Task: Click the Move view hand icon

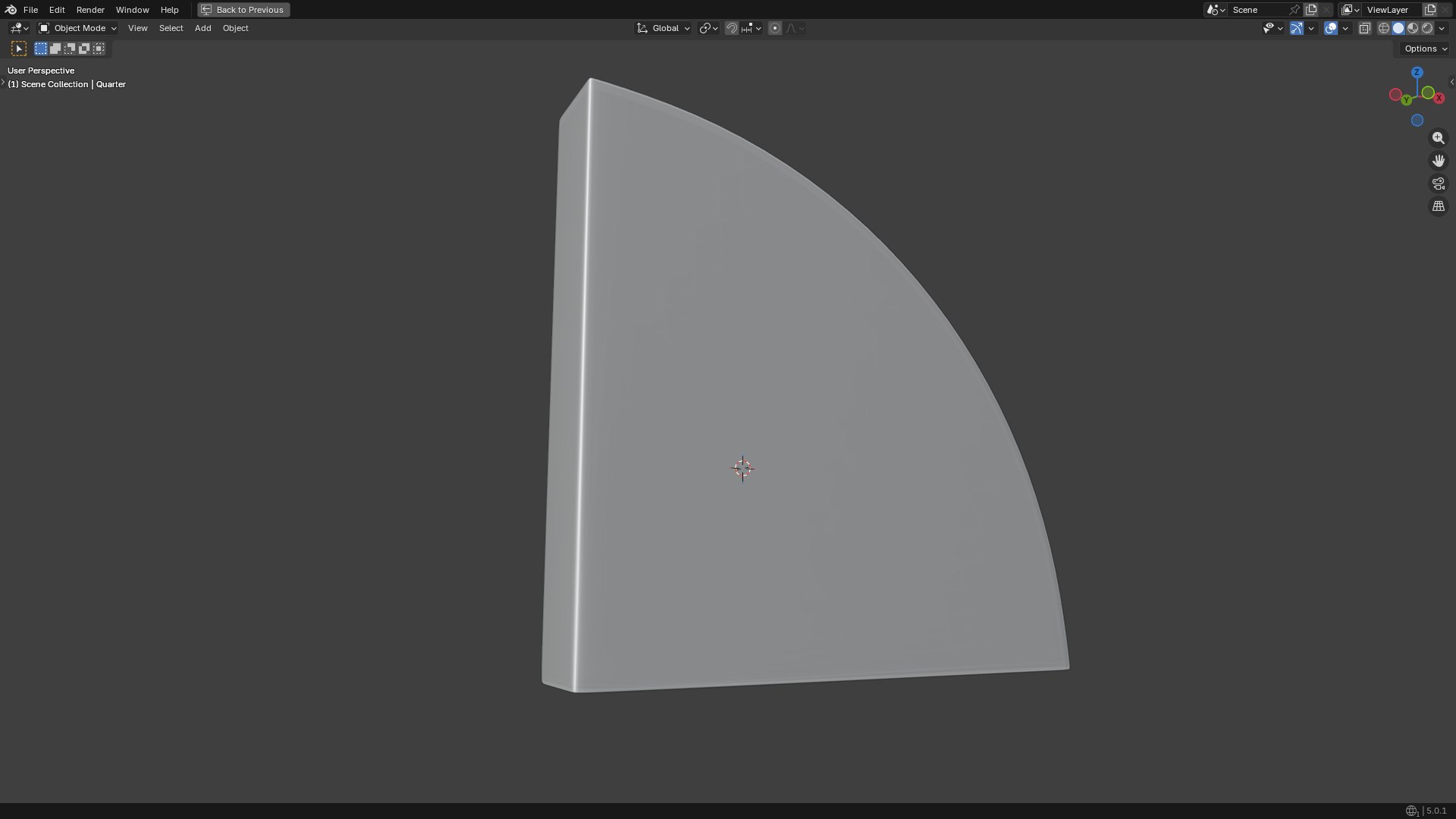Action: click(x=1438, y=161)
